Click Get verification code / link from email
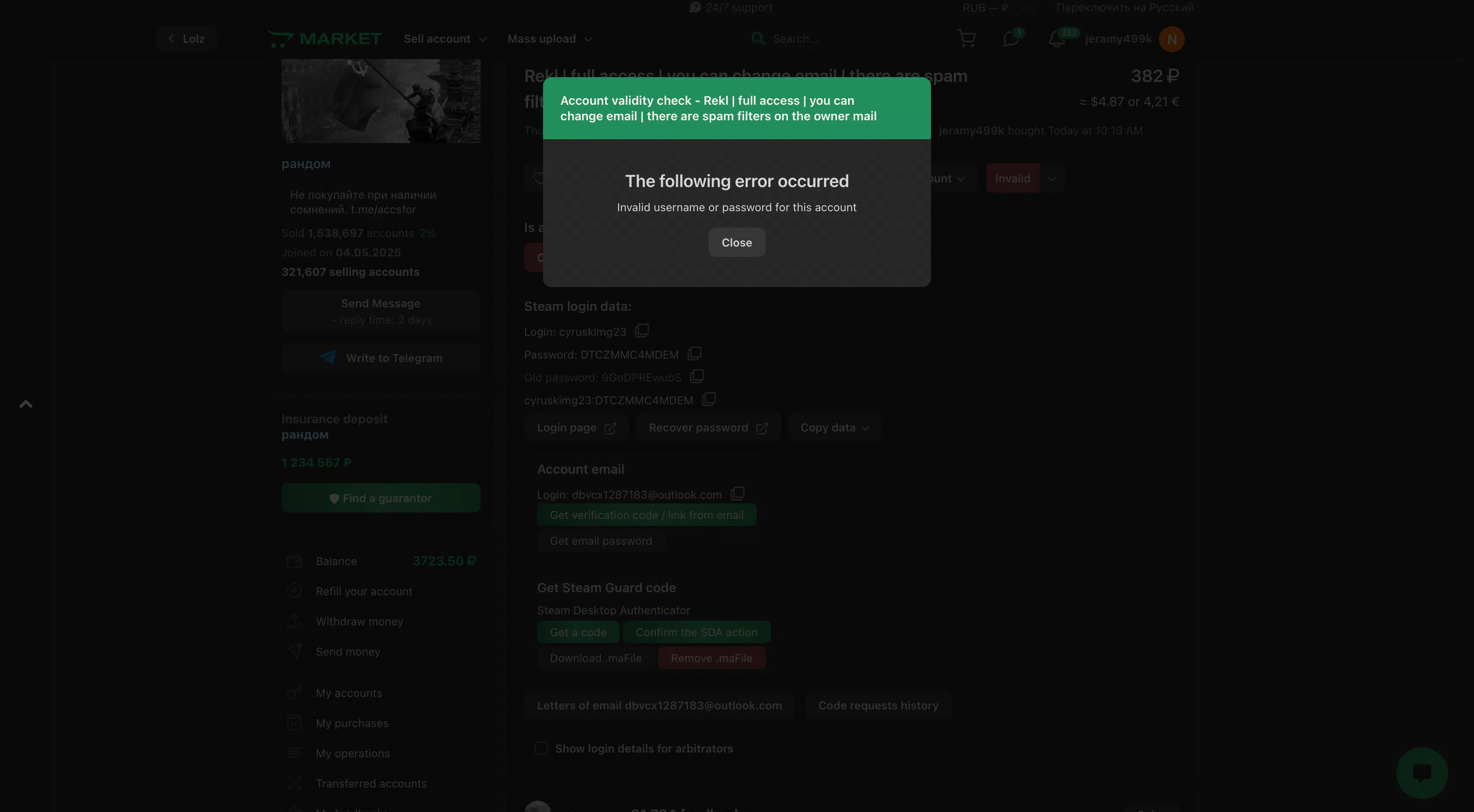This screenshot has width=1474, height=812. coord(646,515)
